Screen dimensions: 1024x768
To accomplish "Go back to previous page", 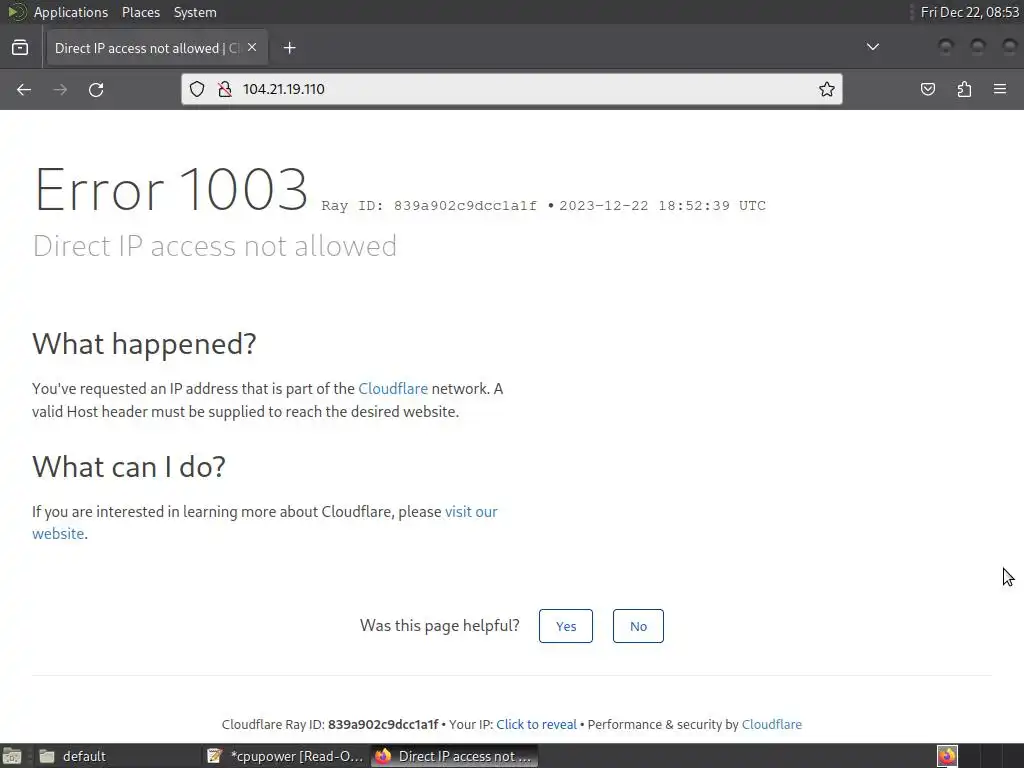I will click(x=24, y=89).
